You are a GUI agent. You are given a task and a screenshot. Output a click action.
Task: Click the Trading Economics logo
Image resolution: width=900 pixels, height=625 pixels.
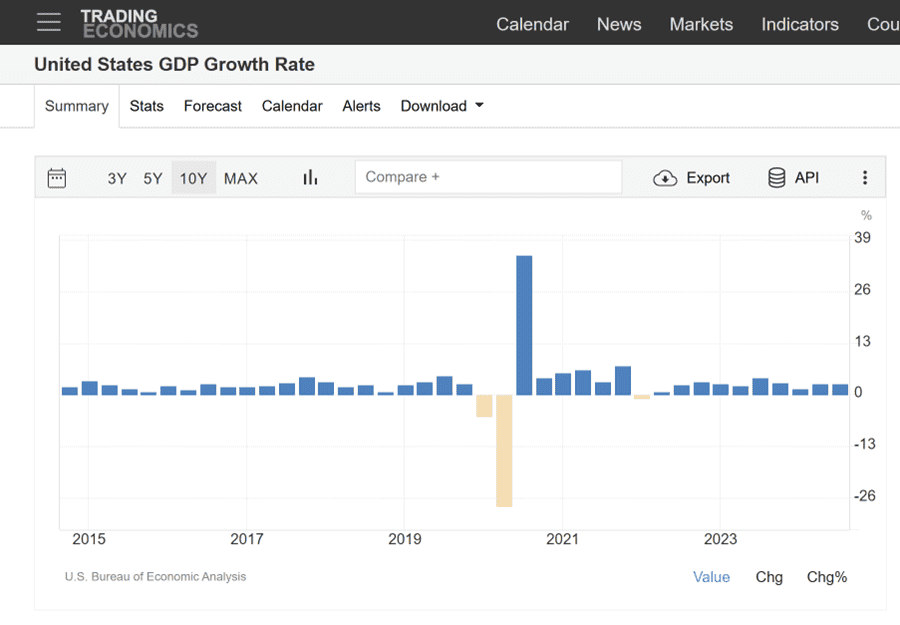coord(138,22)
